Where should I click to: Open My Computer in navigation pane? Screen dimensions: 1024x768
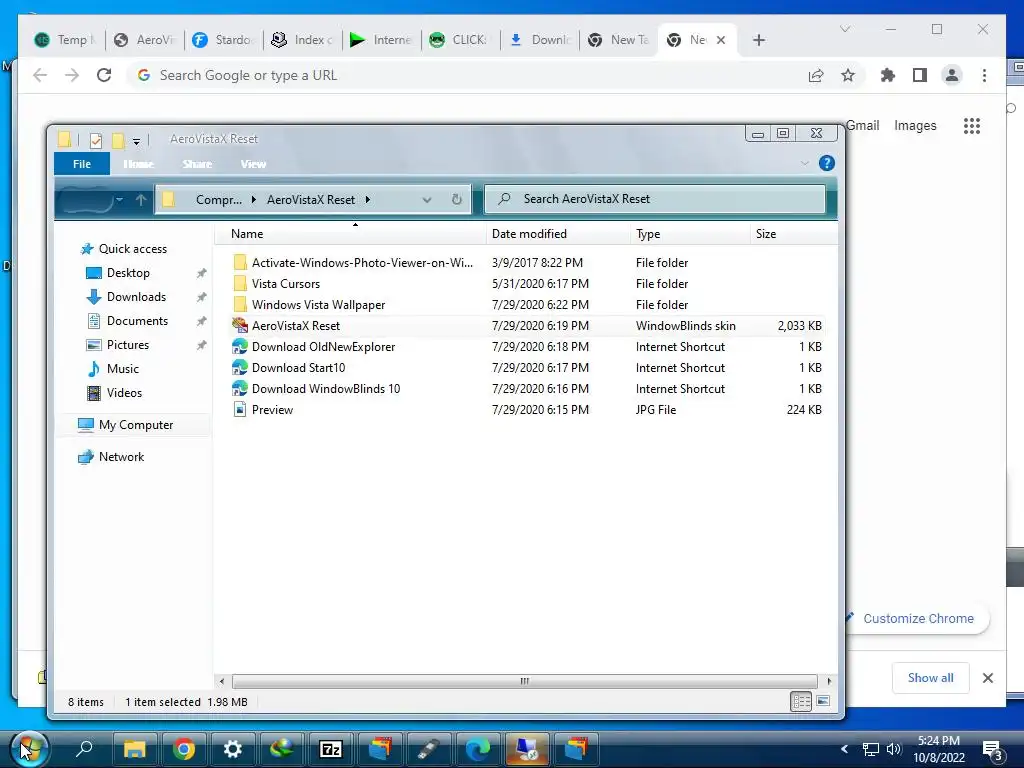[136, 424]
